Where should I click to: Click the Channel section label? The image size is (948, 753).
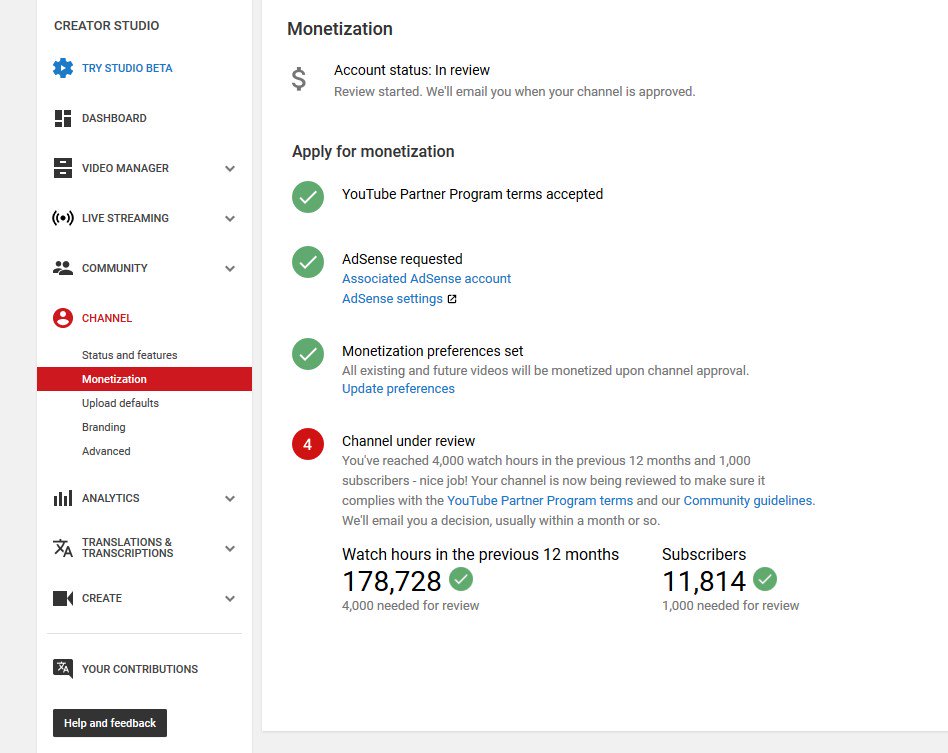click(107, 318)
